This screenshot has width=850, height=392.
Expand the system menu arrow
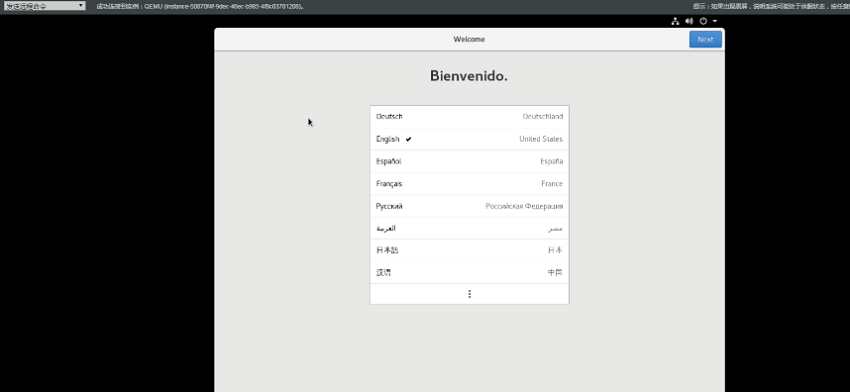click(x=715, y=21)
